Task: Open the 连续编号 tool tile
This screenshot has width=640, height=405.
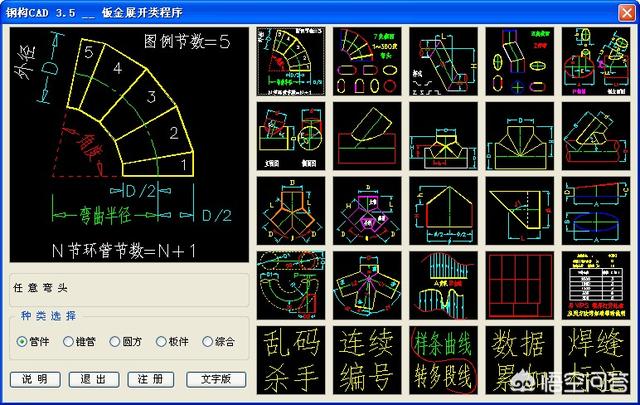Action: click(x=367, y=360)
